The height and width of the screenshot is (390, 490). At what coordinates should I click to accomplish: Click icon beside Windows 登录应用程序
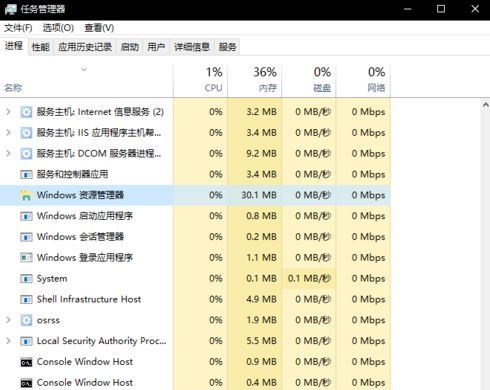(26, 258)
